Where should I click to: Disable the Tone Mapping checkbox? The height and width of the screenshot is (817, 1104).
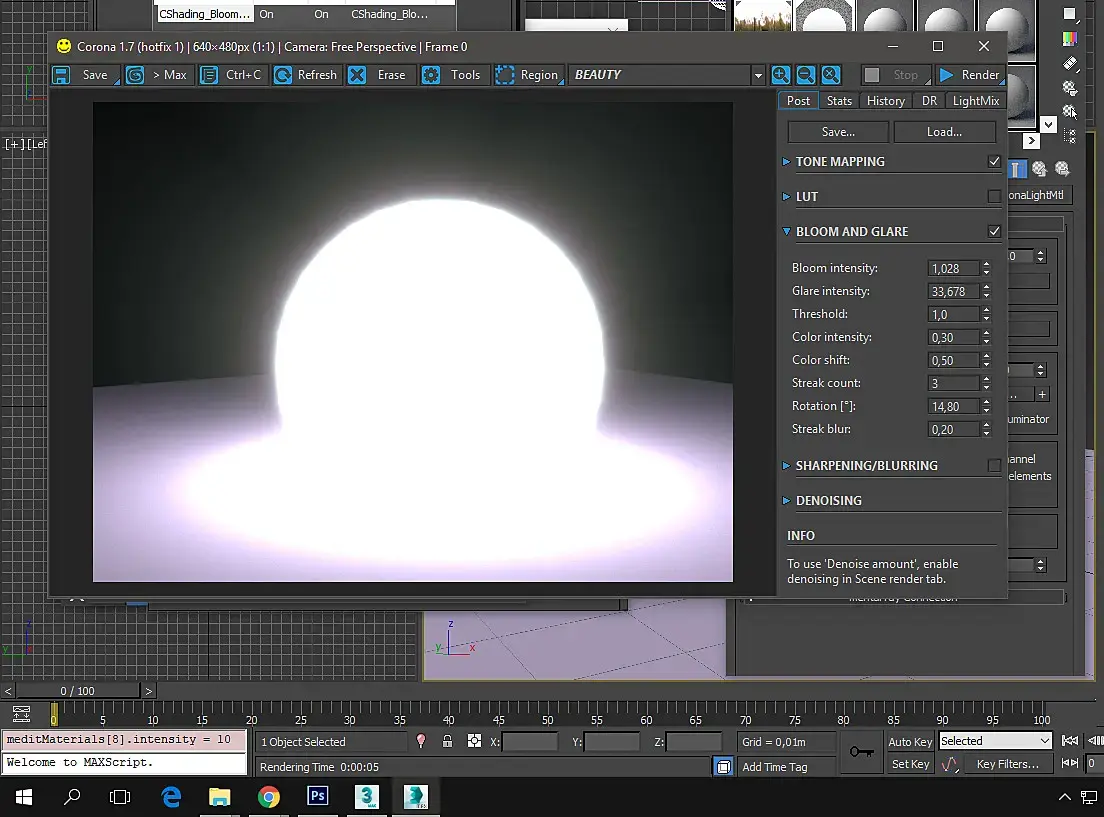(x=994, y=161)
